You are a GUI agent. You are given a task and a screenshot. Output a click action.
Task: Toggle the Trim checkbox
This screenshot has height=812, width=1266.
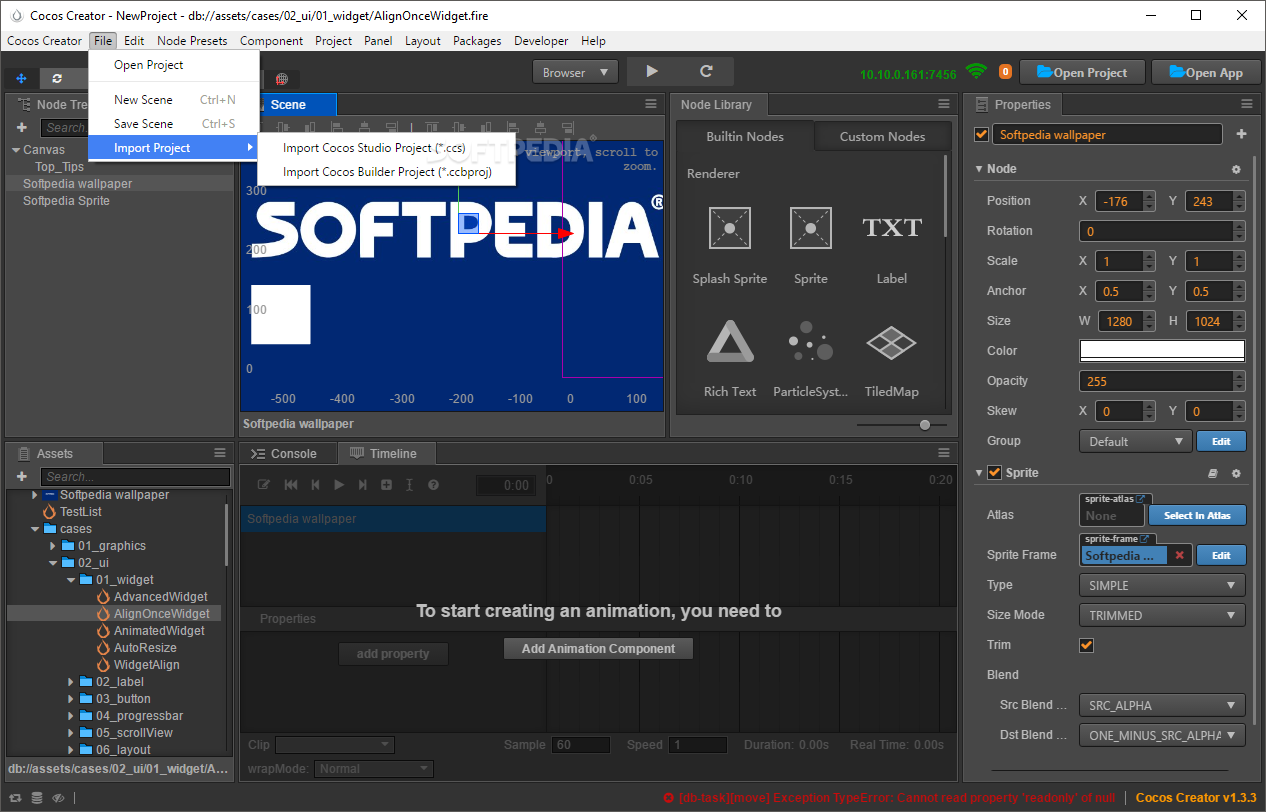(1087, 645)
